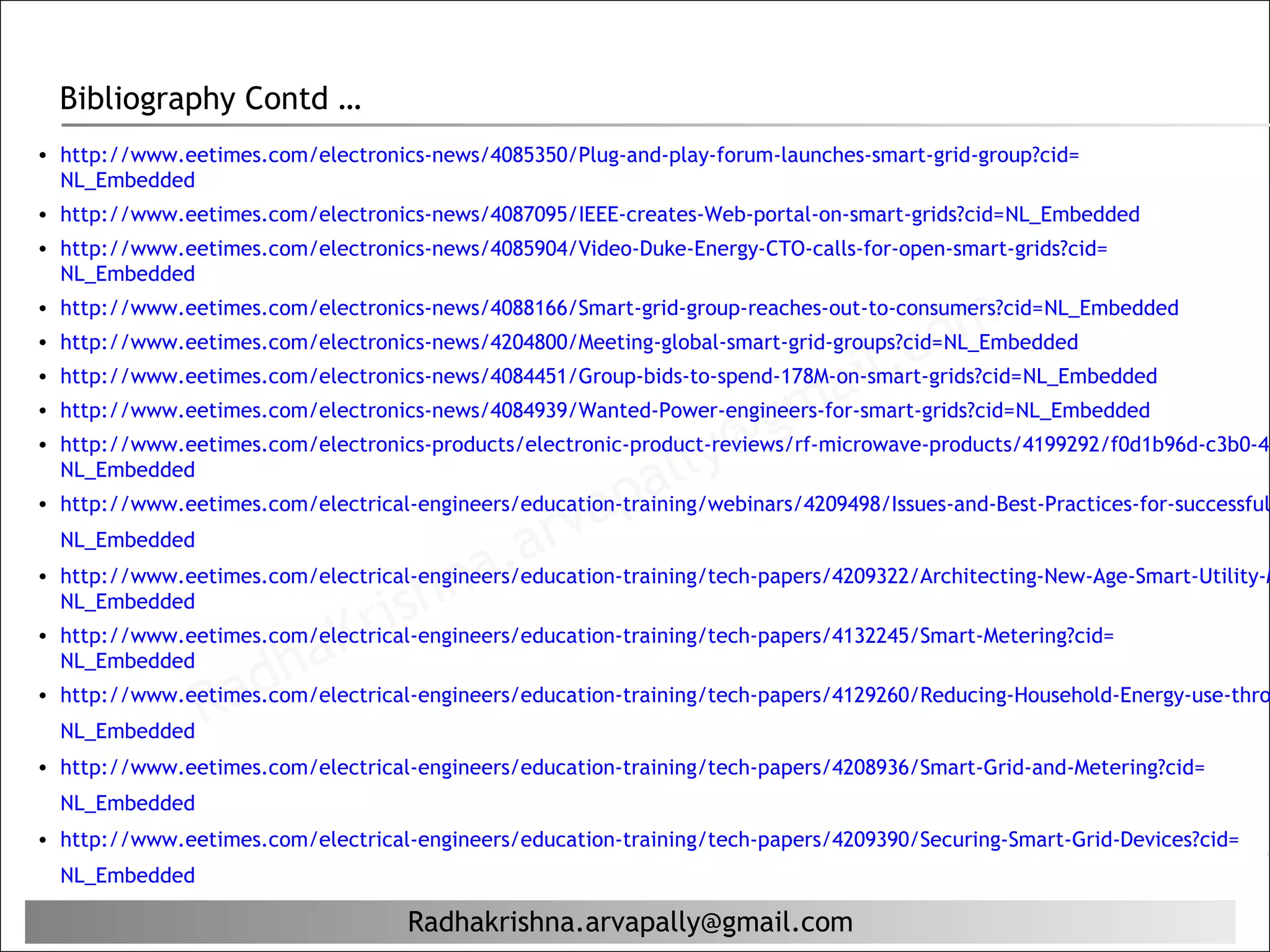Image resolution: width=1270 pixels, height=952 pixels.
Task: Open the Plug-and-play-forum-launches-smart-grid-group link
Action: [x=569, y=167]
